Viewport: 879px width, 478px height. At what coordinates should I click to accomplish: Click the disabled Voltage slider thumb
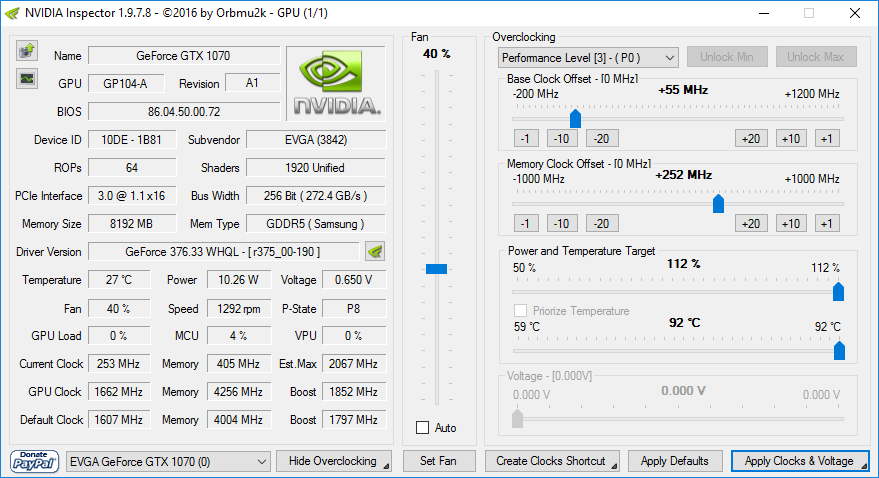[x=517, y=419]
